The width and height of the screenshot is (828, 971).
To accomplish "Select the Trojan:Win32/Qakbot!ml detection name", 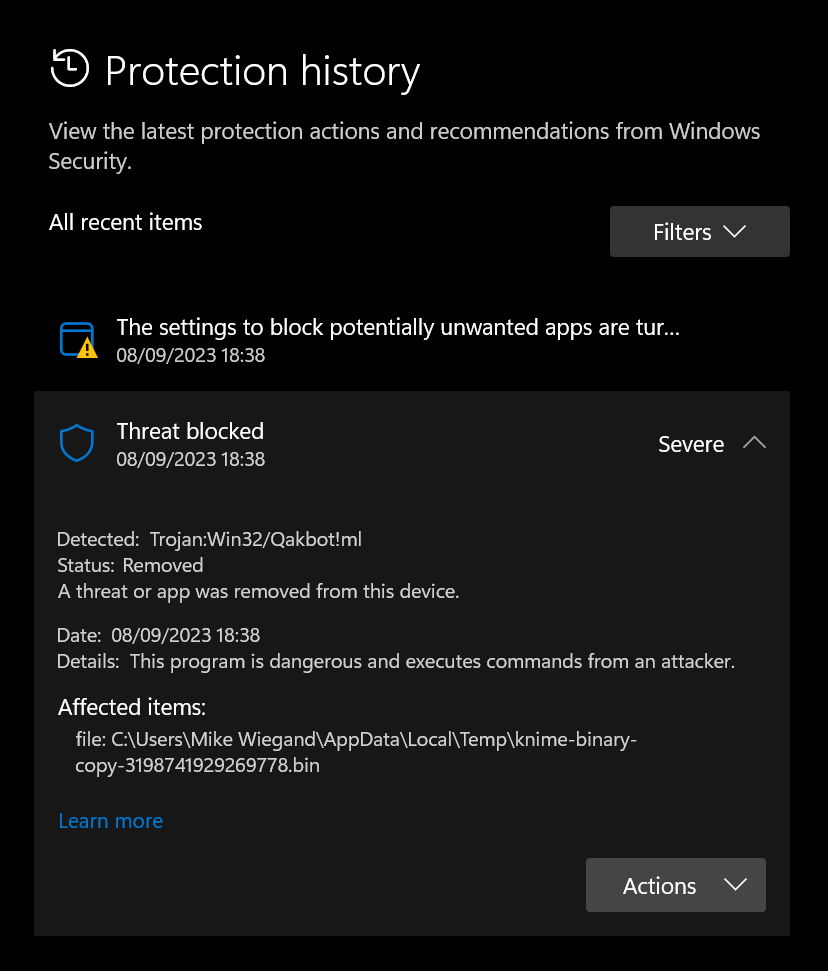I will click(x=256, y=539).
